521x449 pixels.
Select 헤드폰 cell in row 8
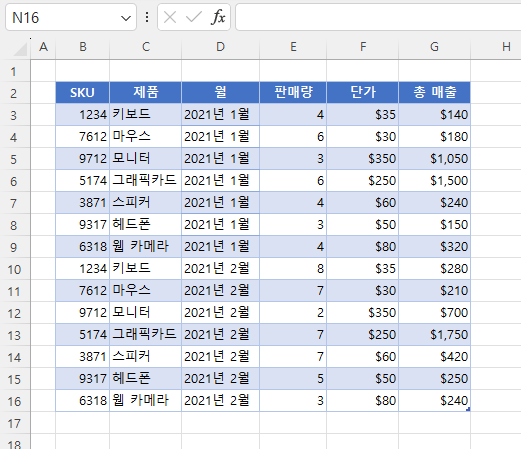146,225
